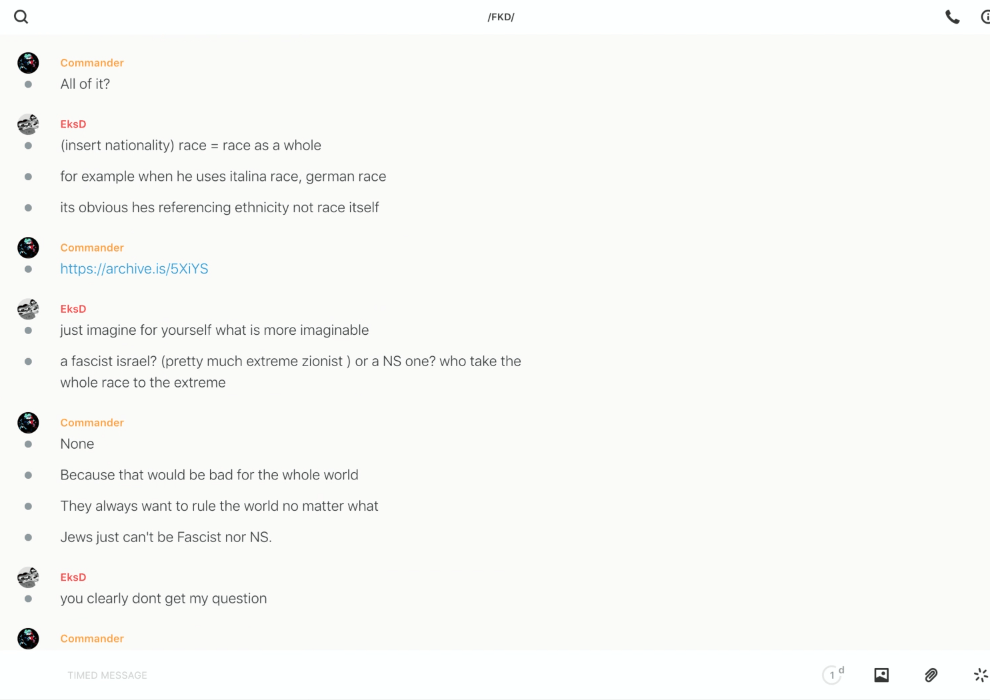Open the archive.is/5XiYS link
This screenshot has width=990, height=700.
pos(134,269)
